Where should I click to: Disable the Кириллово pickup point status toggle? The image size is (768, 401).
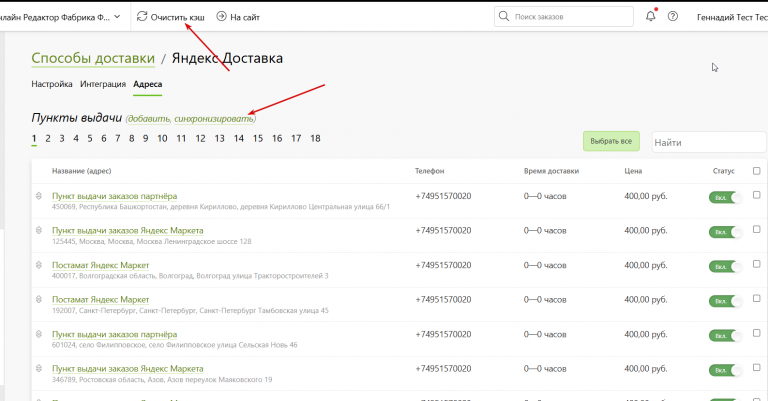725,198
